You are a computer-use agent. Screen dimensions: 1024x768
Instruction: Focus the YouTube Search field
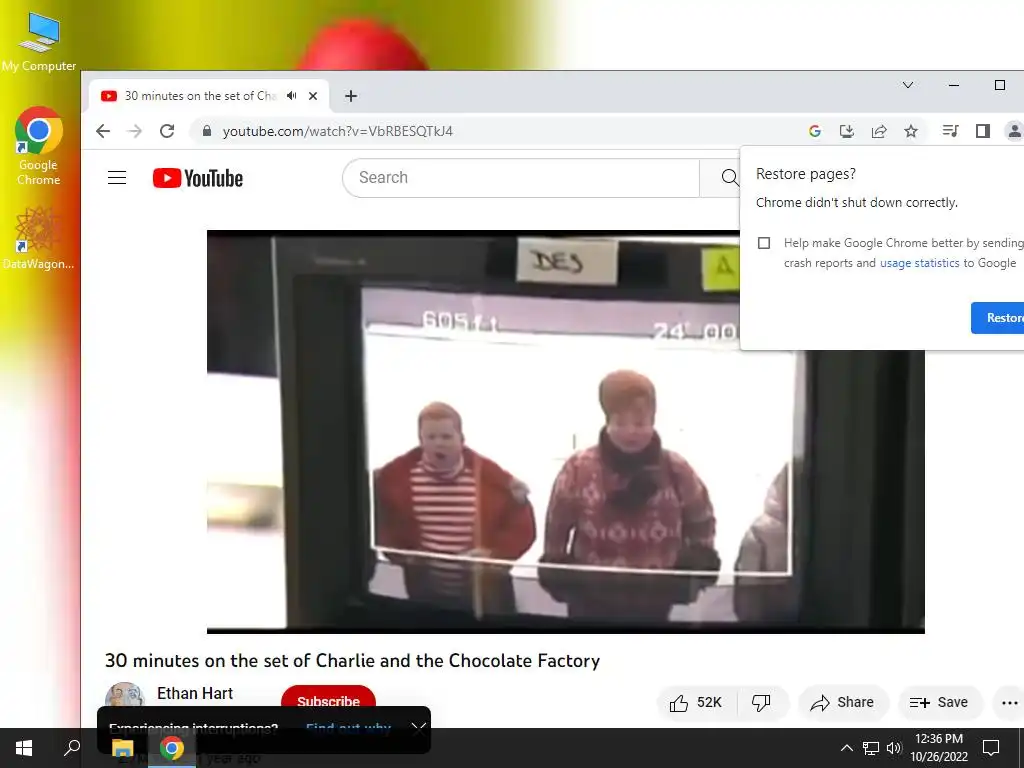coord(520,178)
